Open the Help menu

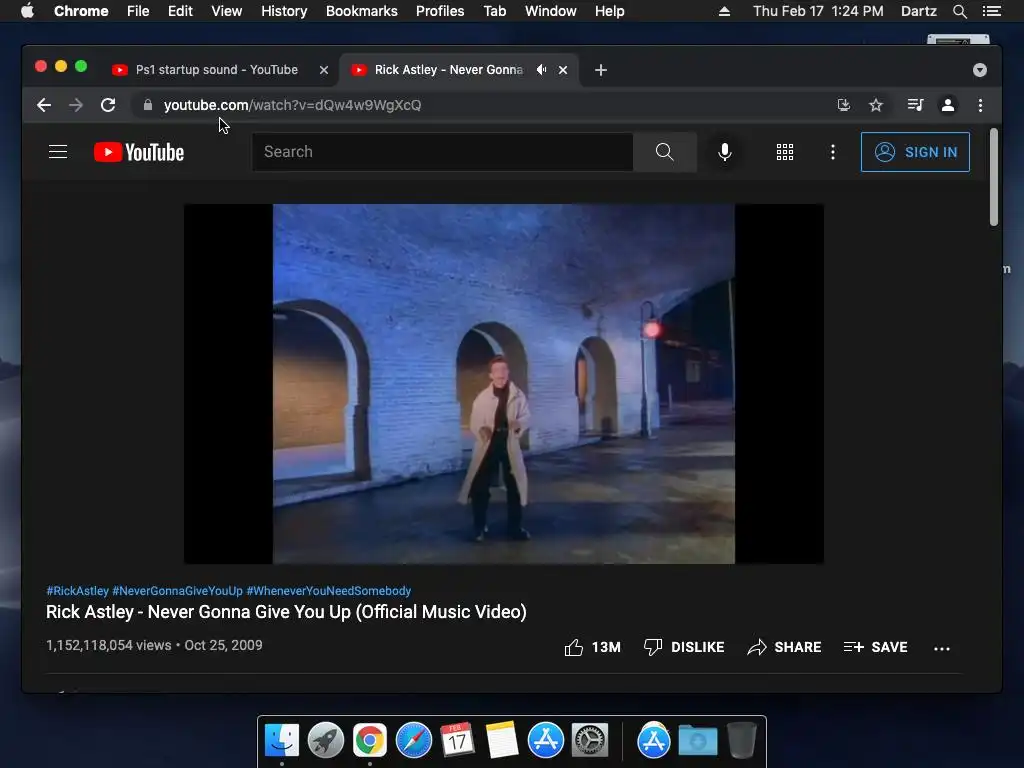coord(609,11)
